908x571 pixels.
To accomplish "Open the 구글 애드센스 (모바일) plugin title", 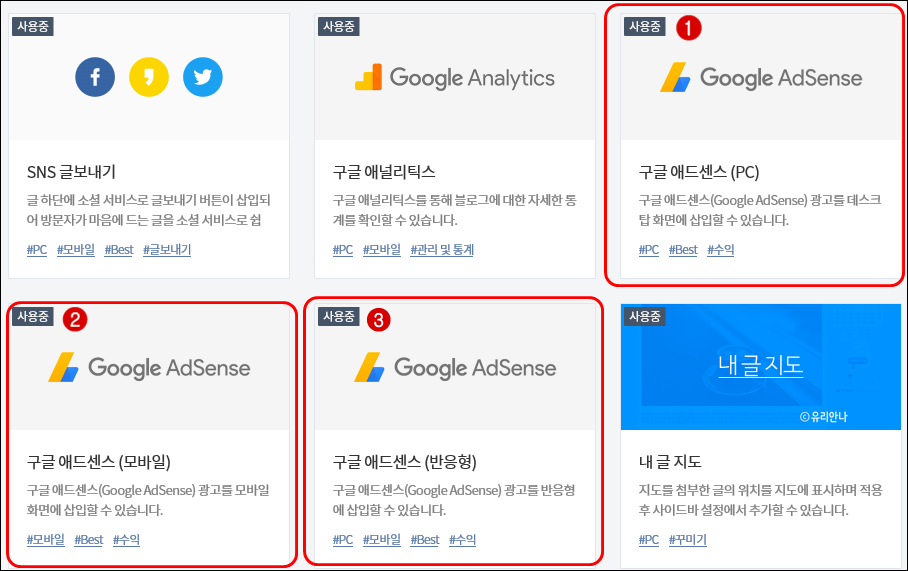I will coord(98,462).
